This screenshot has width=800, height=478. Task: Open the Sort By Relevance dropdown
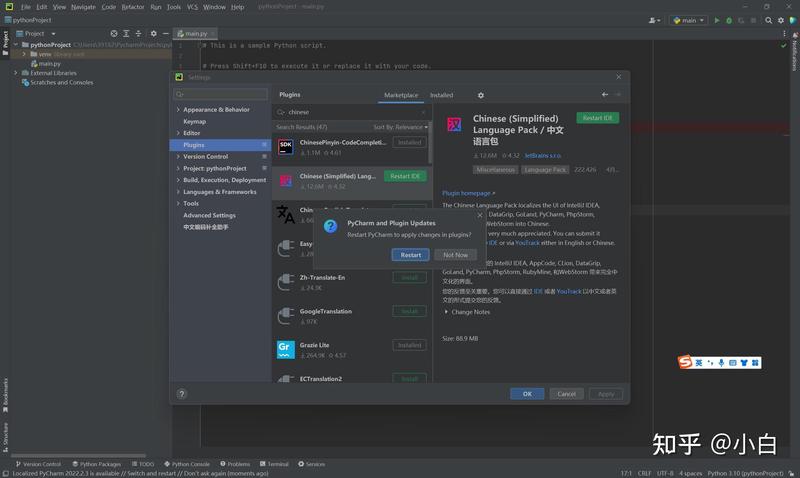coord(401,127)
